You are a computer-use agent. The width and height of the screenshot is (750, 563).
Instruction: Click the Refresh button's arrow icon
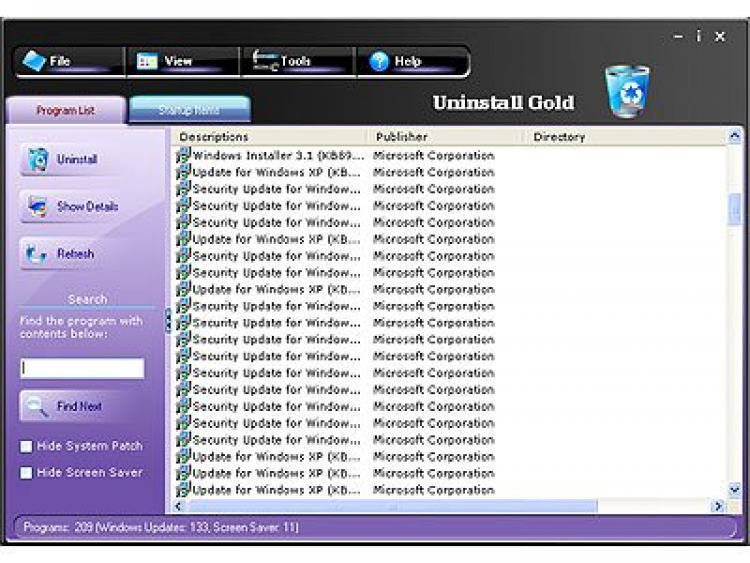pyautogui.click(x=36, y=254)
